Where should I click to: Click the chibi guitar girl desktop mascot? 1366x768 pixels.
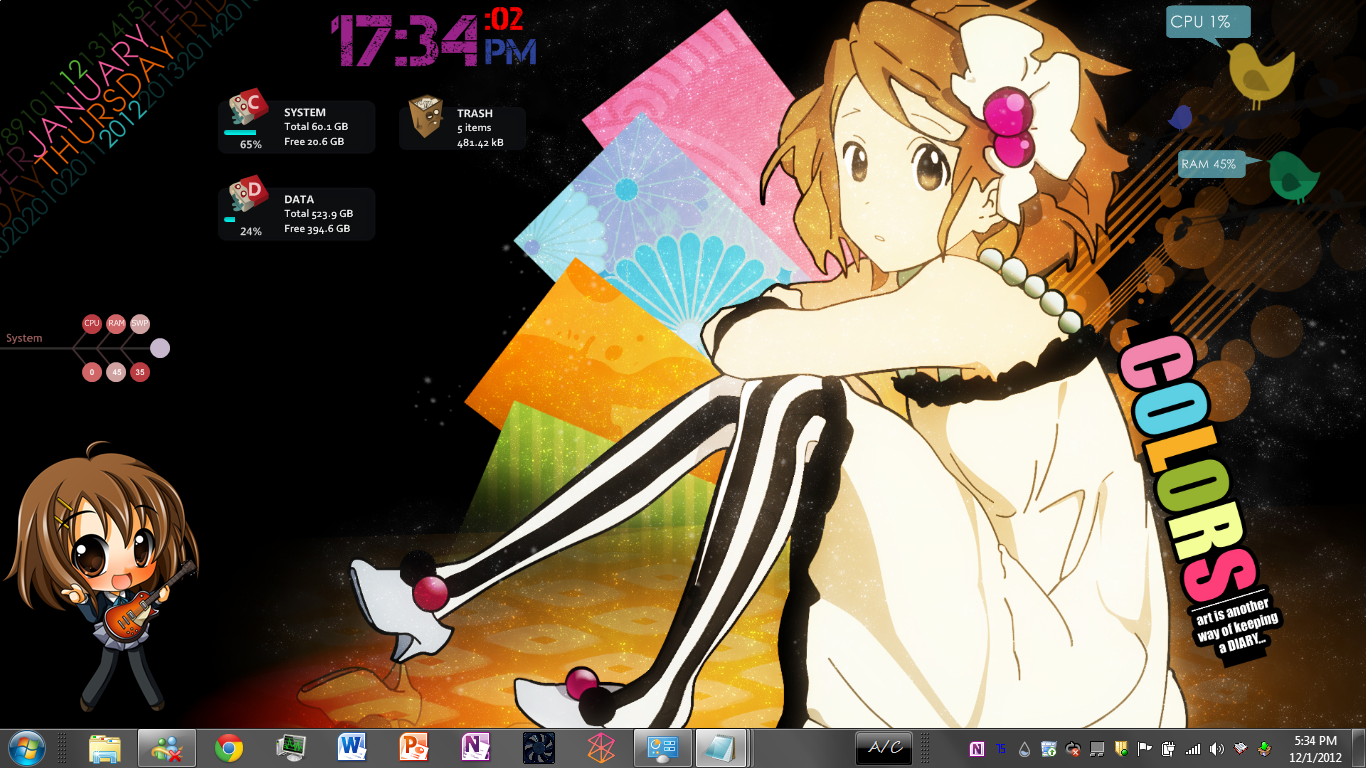(x=100, y=577)
